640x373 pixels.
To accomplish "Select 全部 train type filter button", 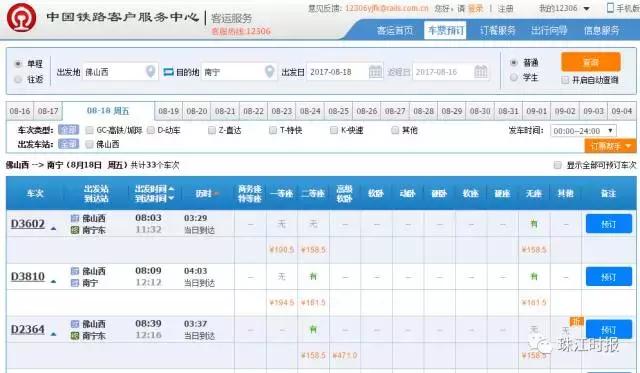I will click(x=68, y=130).
